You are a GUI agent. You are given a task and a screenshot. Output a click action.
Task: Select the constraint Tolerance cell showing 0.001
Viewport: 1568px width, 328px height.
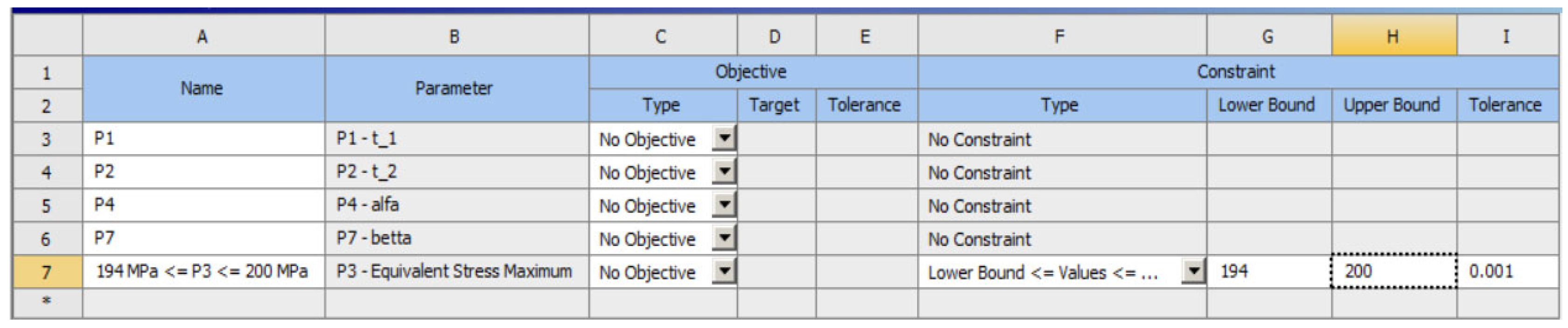[x=1507, y=271]
